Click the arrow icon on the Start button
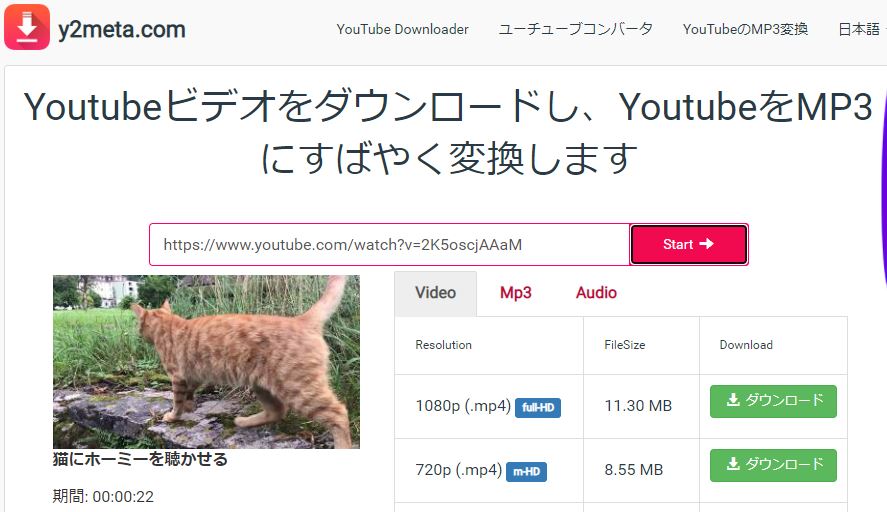 tap(706, 243)
